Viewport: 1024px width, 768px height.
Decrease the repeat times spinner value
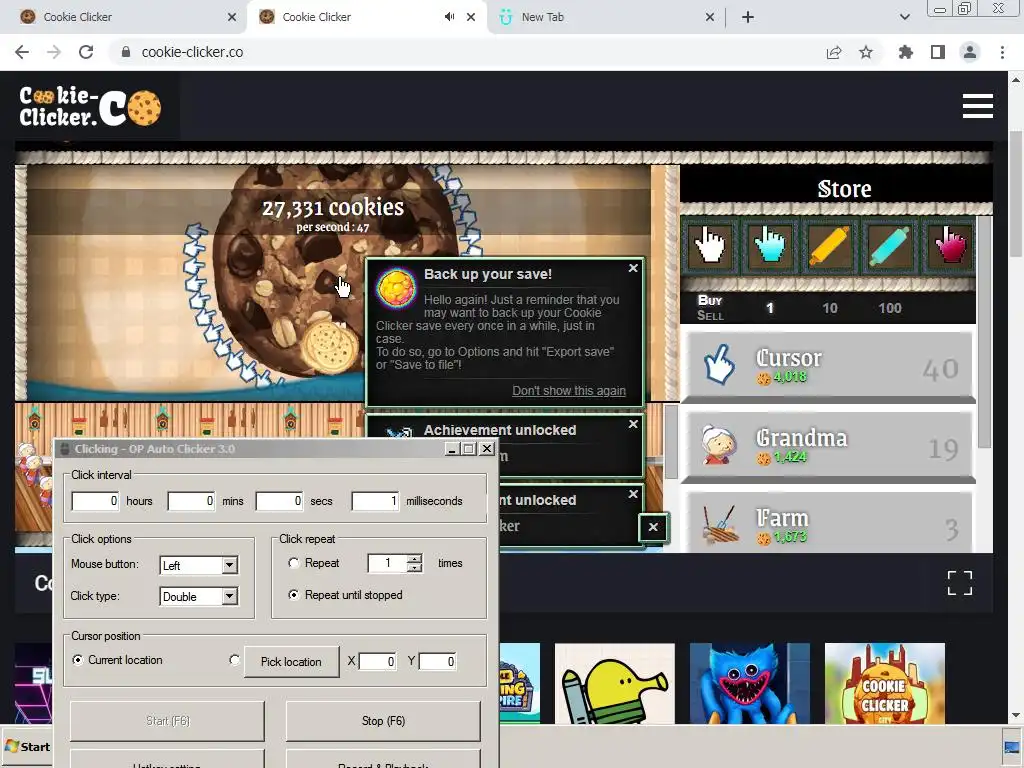pos(414,568)
